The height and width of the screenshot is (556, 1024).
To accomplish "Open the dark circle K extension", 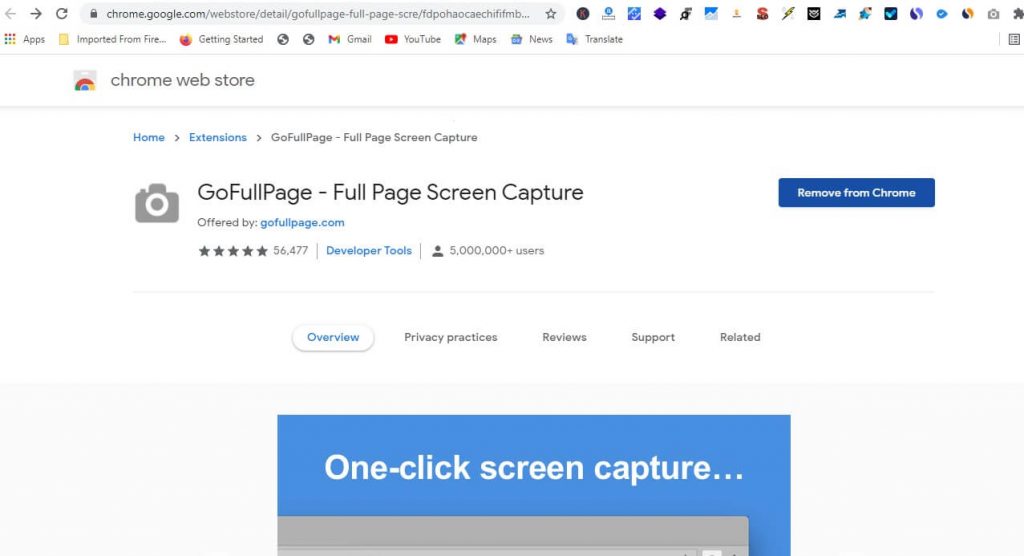I will coord(583,14).
